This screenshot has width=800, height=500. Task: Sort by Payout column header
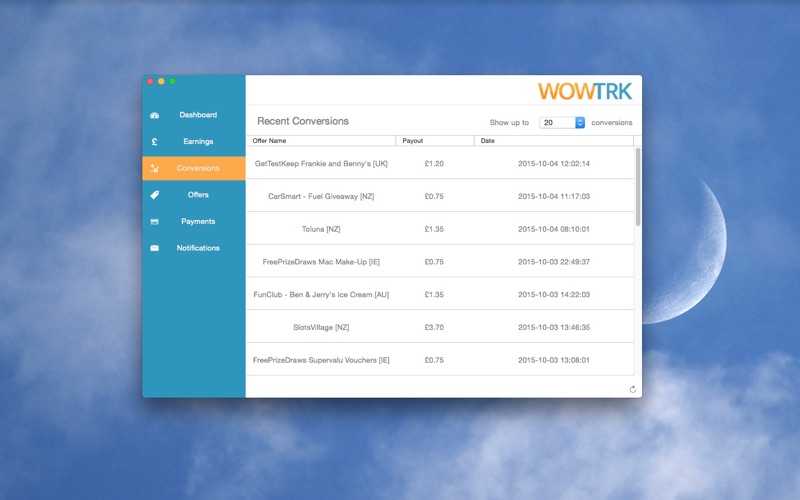[435, 141]
